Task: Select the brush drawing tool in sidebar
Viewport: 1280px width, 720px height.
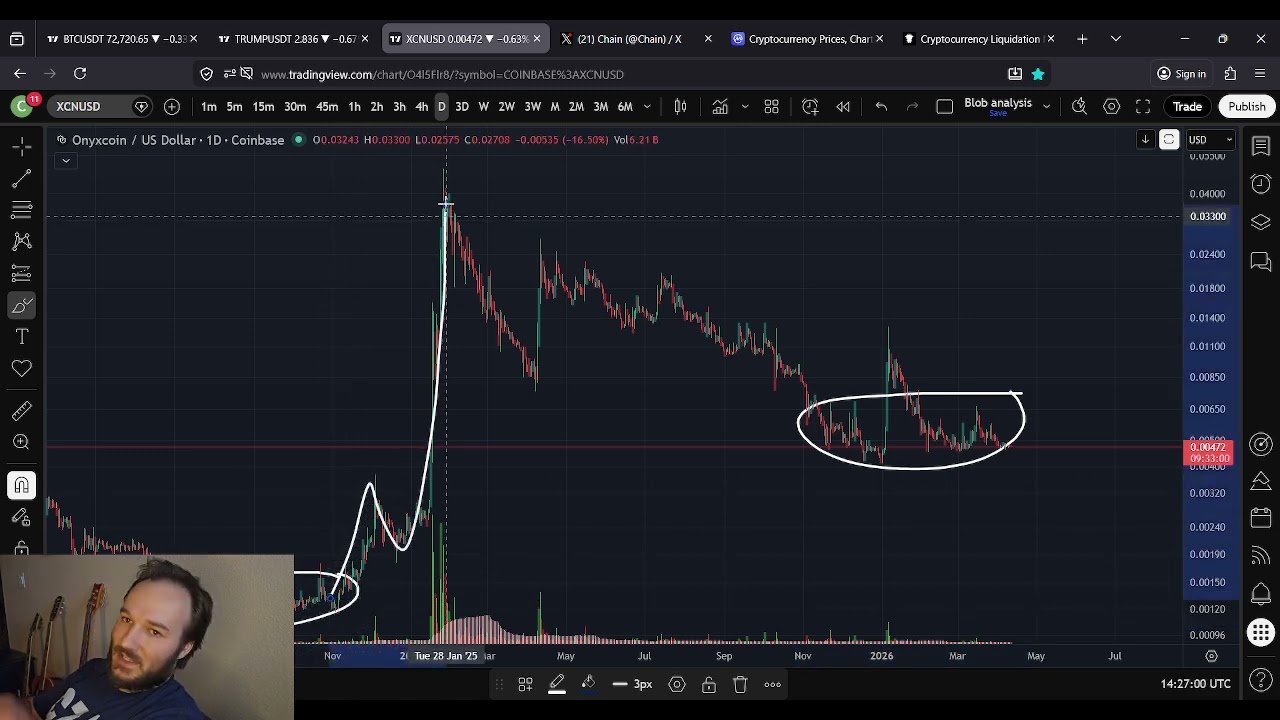Action: (21, 305)
